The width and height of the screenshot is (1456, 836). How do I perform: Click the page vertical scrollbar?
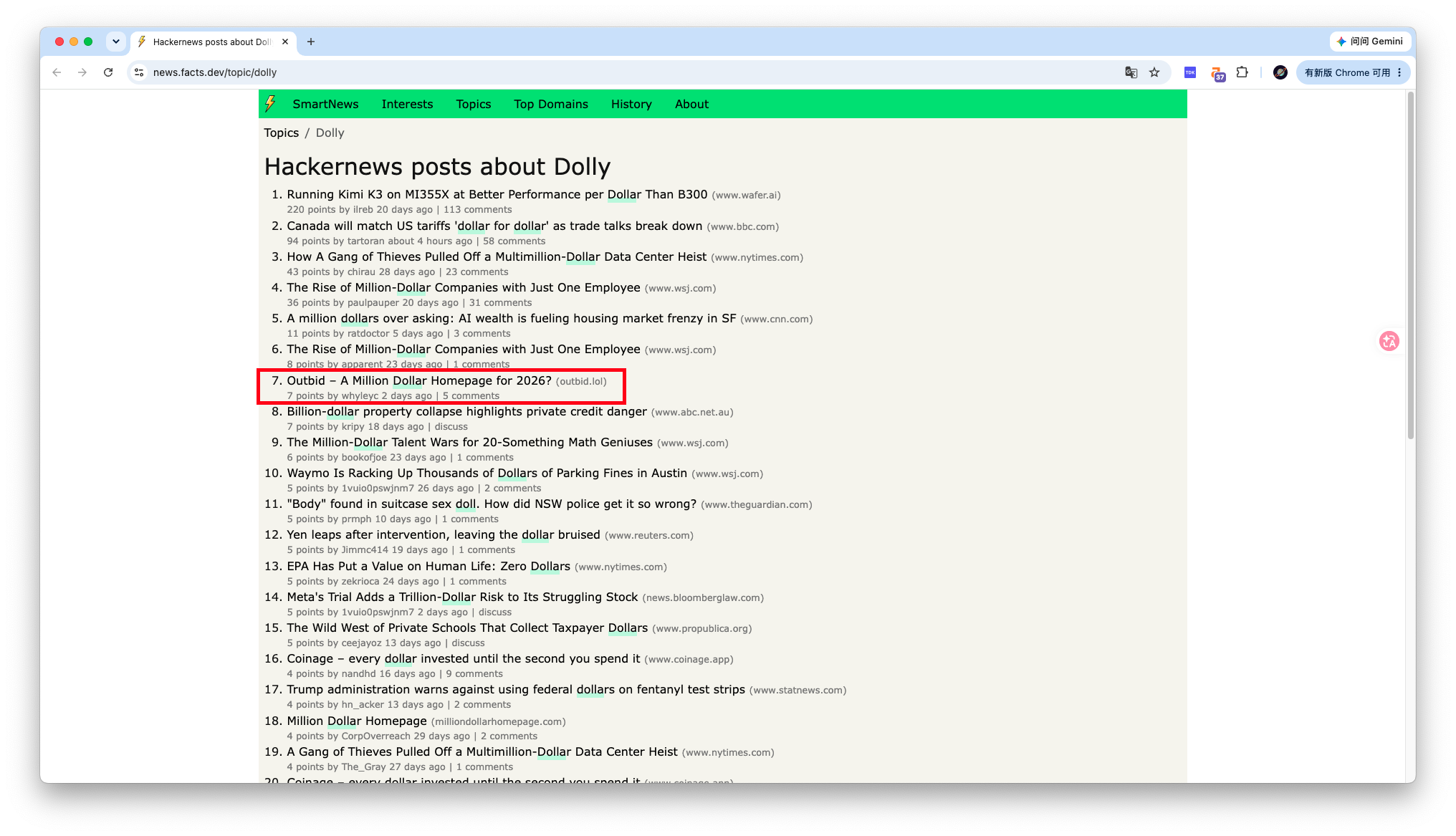pyautogui.click(x=1410, y=265)
